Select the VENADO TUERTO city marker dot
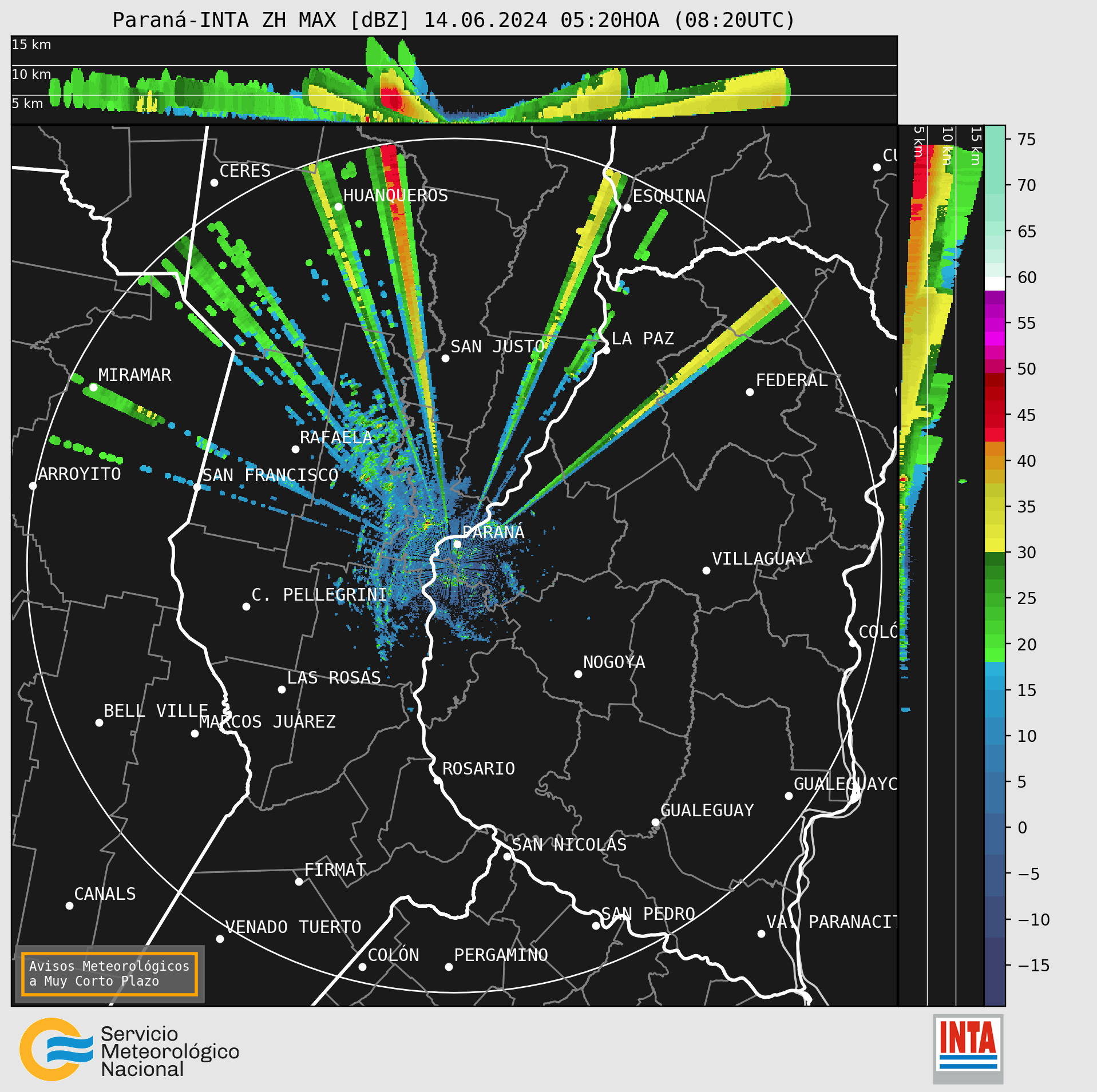Viewport: 1097px width, 1092px height. tap(220, 939)
